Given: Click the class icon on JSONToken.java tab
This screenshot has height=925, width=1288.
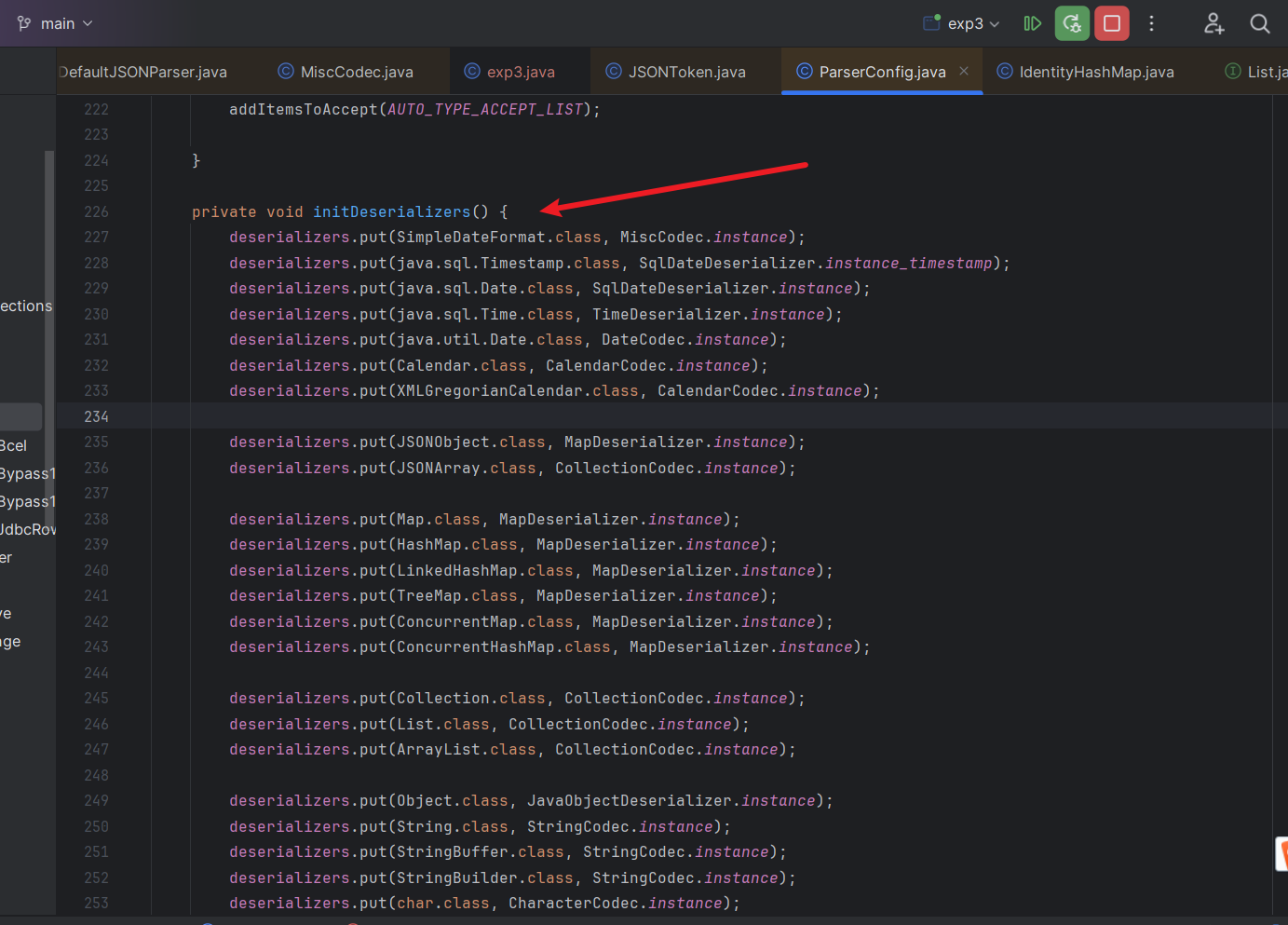Looking at the screenshot, I should [x=614, y=72].
